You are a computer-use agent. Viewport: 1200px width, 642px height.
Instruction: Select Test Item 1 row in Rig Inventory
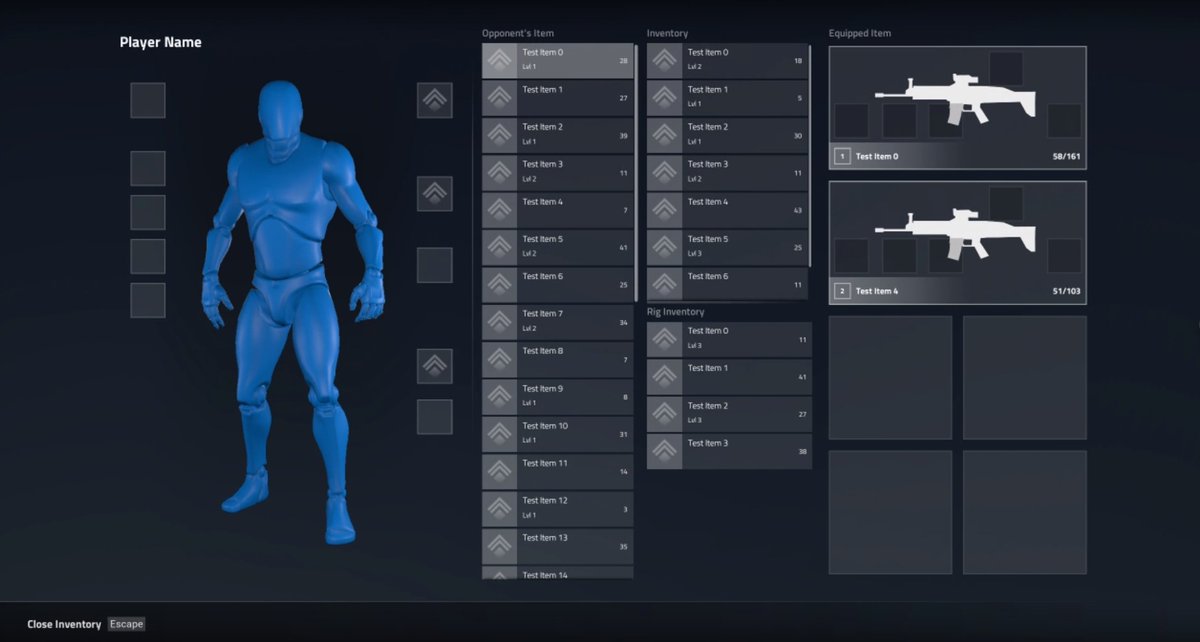tap(729, 377)
